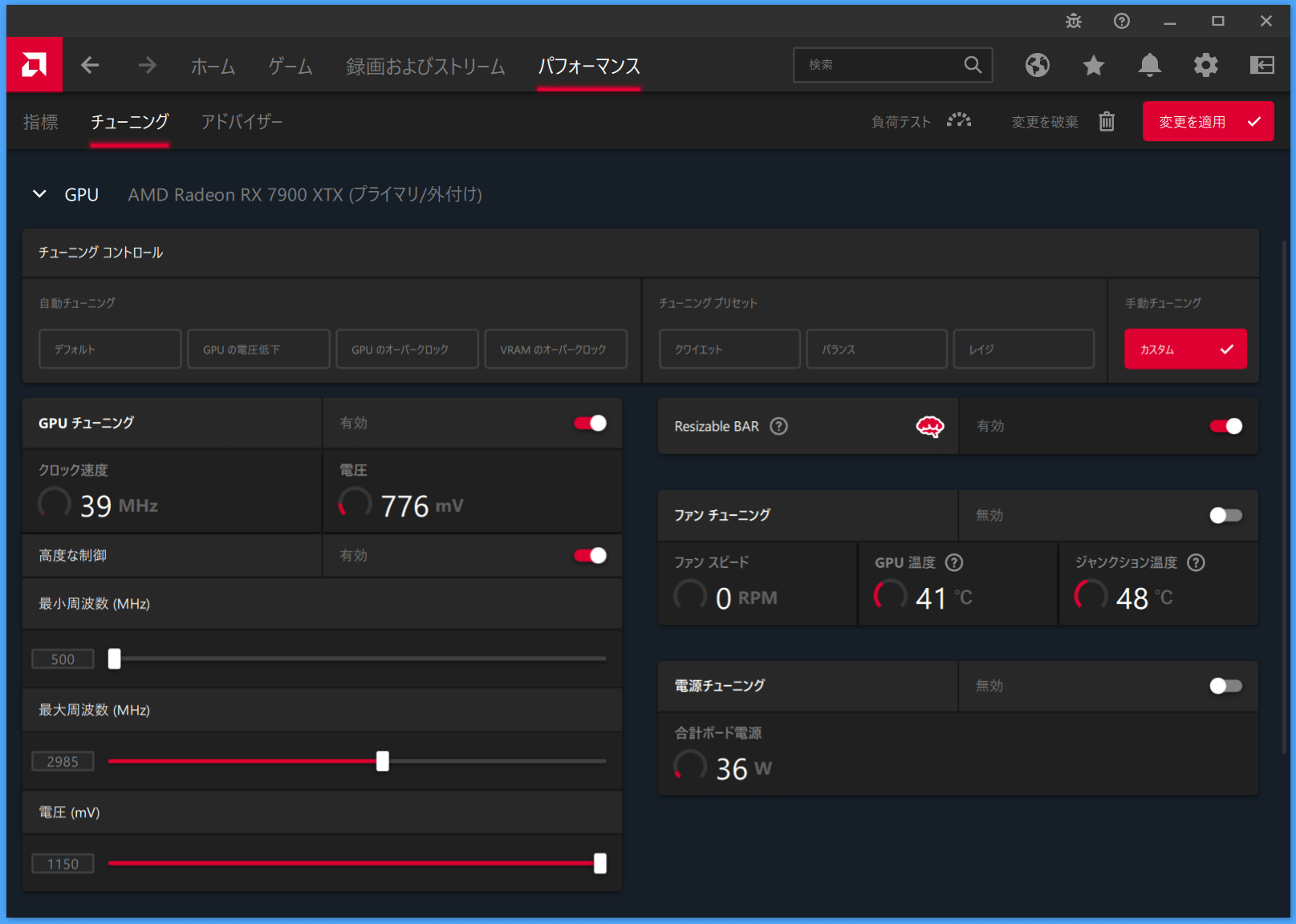Open the ゲーム tab
The width and height of the screenshot is (1296, 924).
pyautogui.click(x=290, y=66)
